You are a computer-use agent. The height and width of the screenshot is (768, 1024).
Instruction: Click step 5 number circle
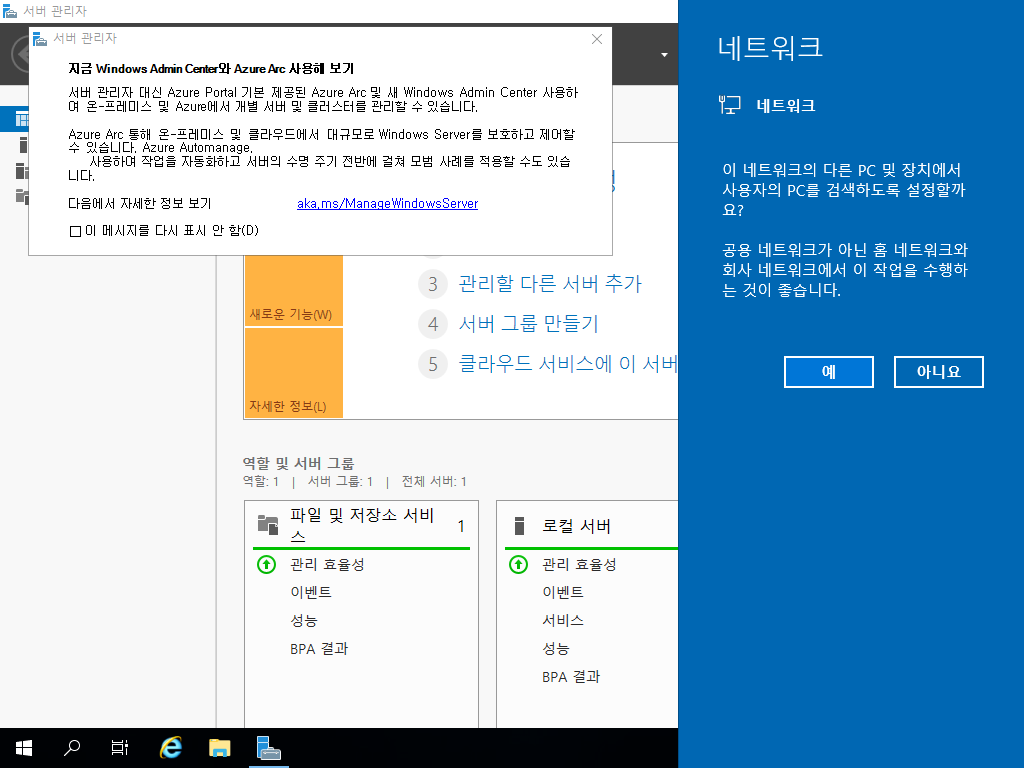[432, 364]
